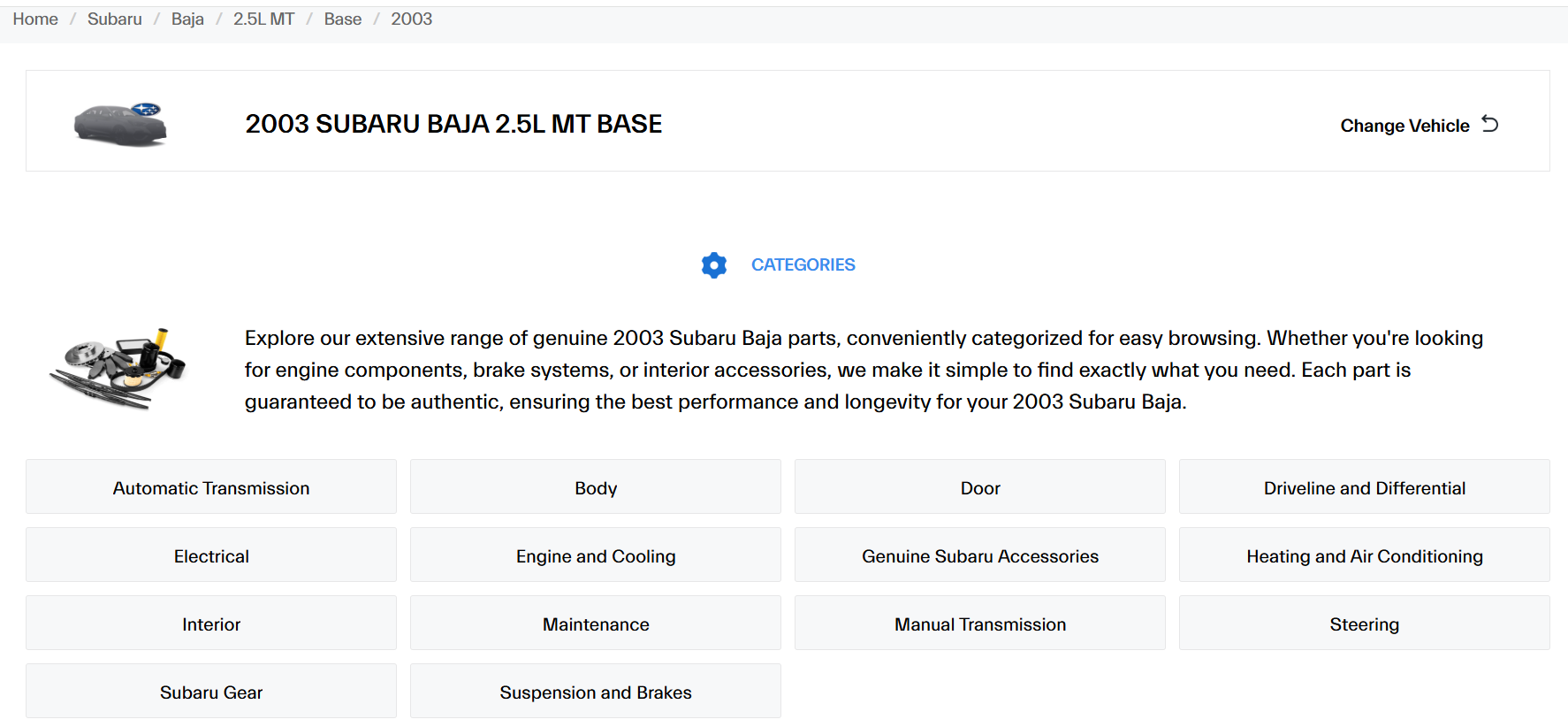Browse Genuine Subaru Accessories

click(979, 555)
